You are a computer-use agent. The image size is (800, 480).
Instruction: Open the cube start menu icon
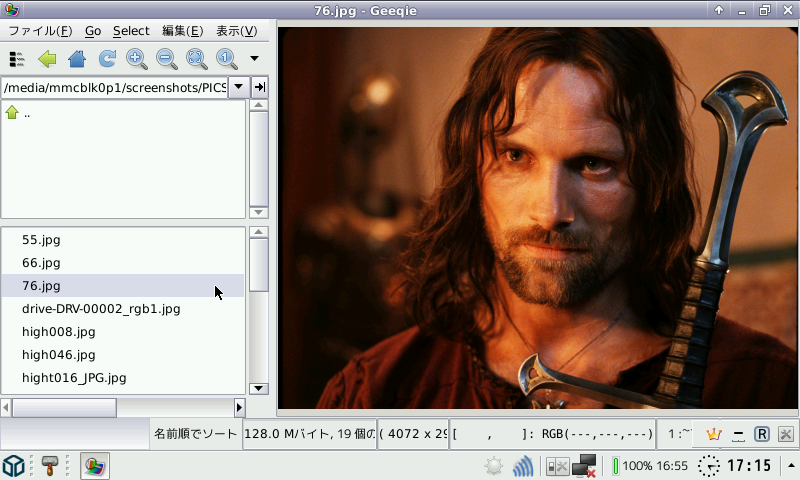14,466
